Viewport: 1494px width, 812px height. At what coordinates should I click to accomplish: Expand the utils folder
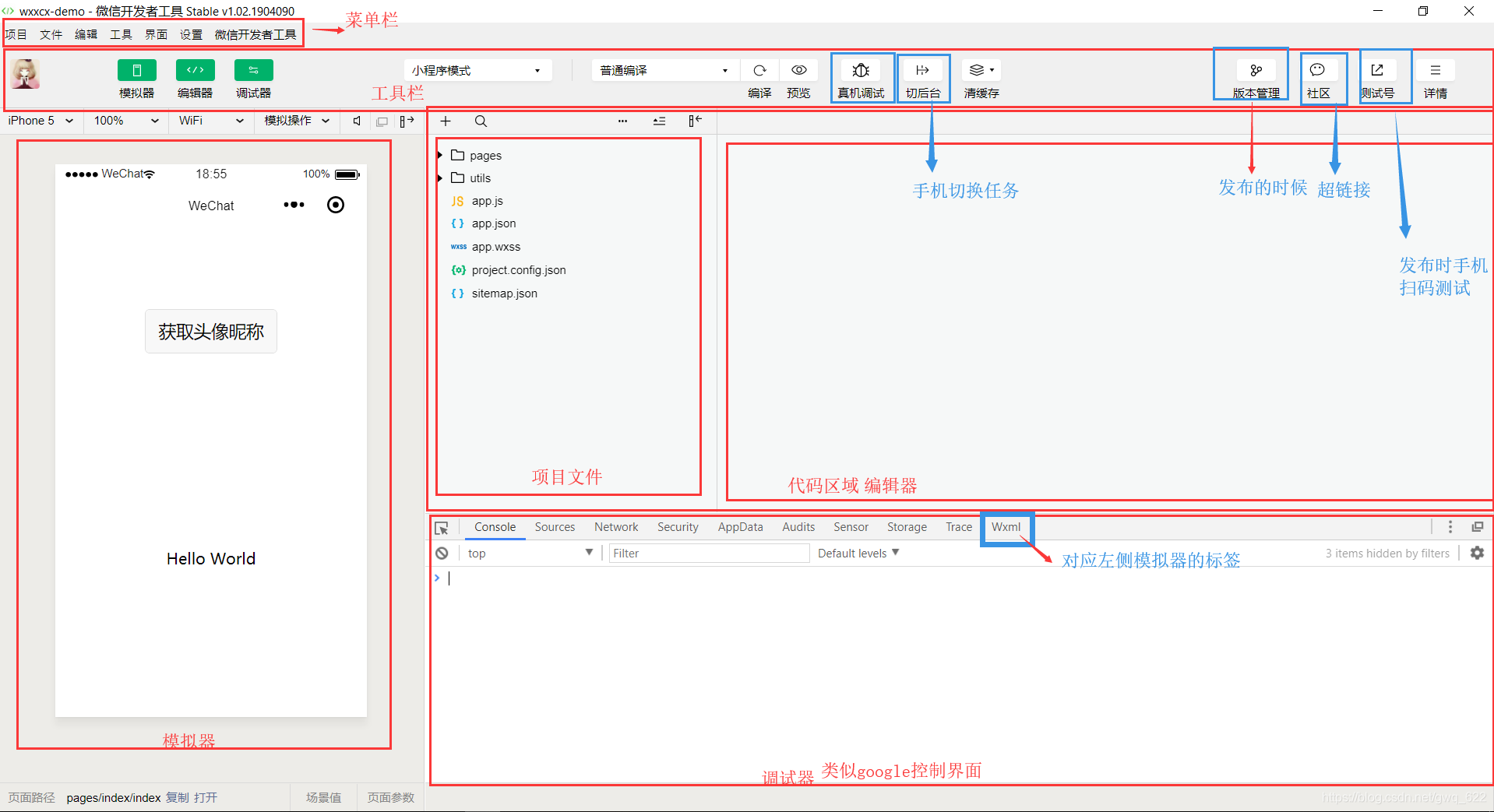(x=470, y=178)
